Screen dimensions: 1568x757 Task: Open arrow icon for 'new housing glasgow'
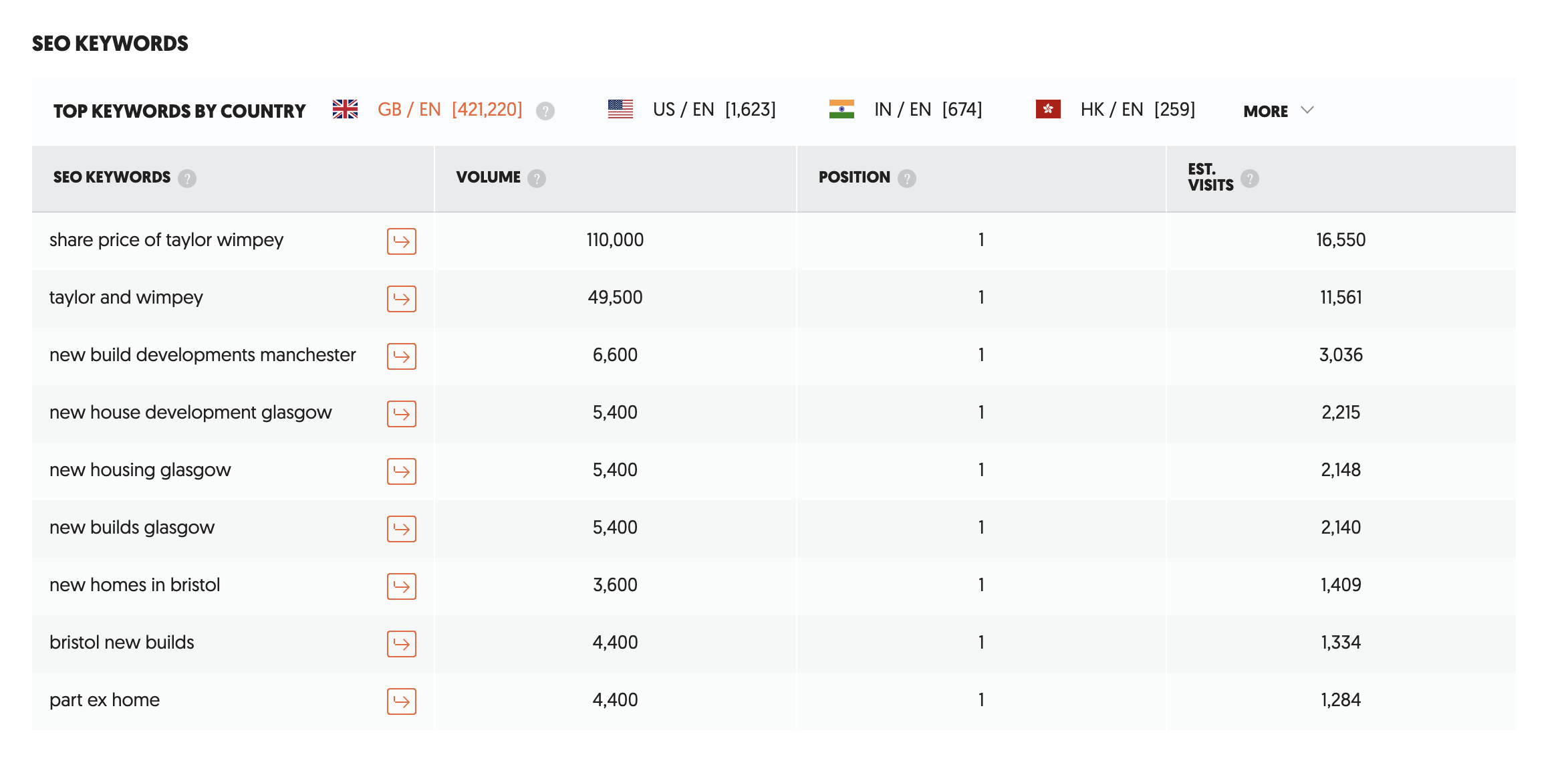[x=401, y=471]
